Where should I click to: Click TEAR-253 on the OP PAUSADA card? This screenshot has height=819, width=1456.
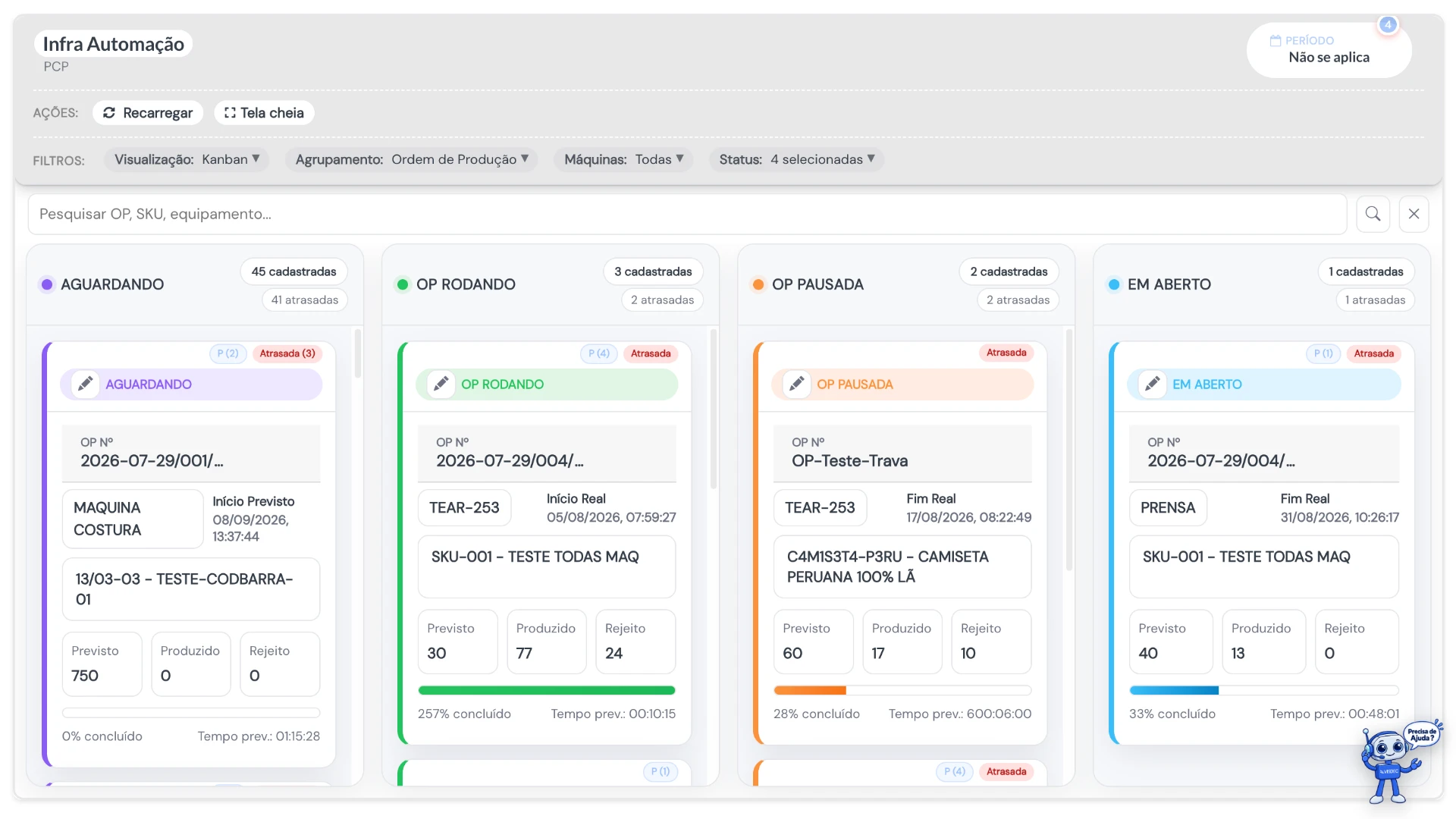click(820, 508)
